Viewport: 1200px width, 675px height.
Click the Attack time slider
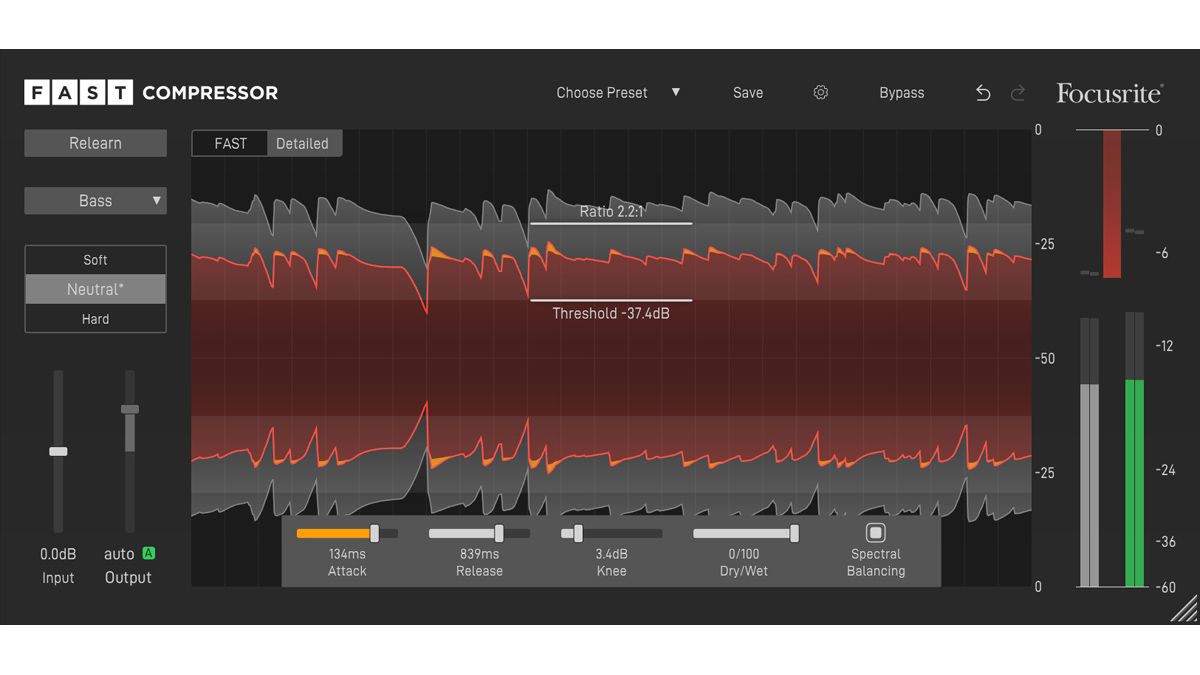[373, 532]
